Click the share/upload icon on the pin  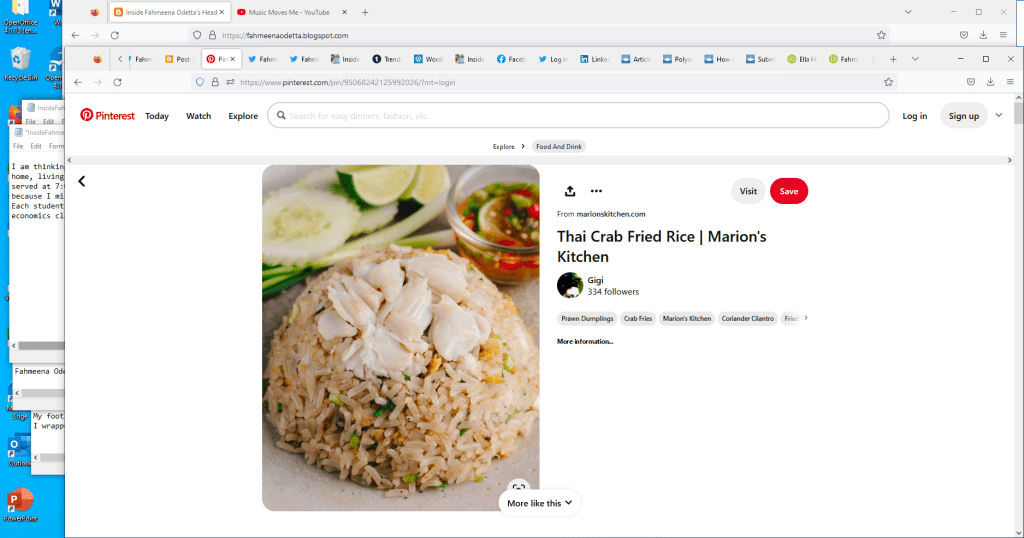[569, 191]
